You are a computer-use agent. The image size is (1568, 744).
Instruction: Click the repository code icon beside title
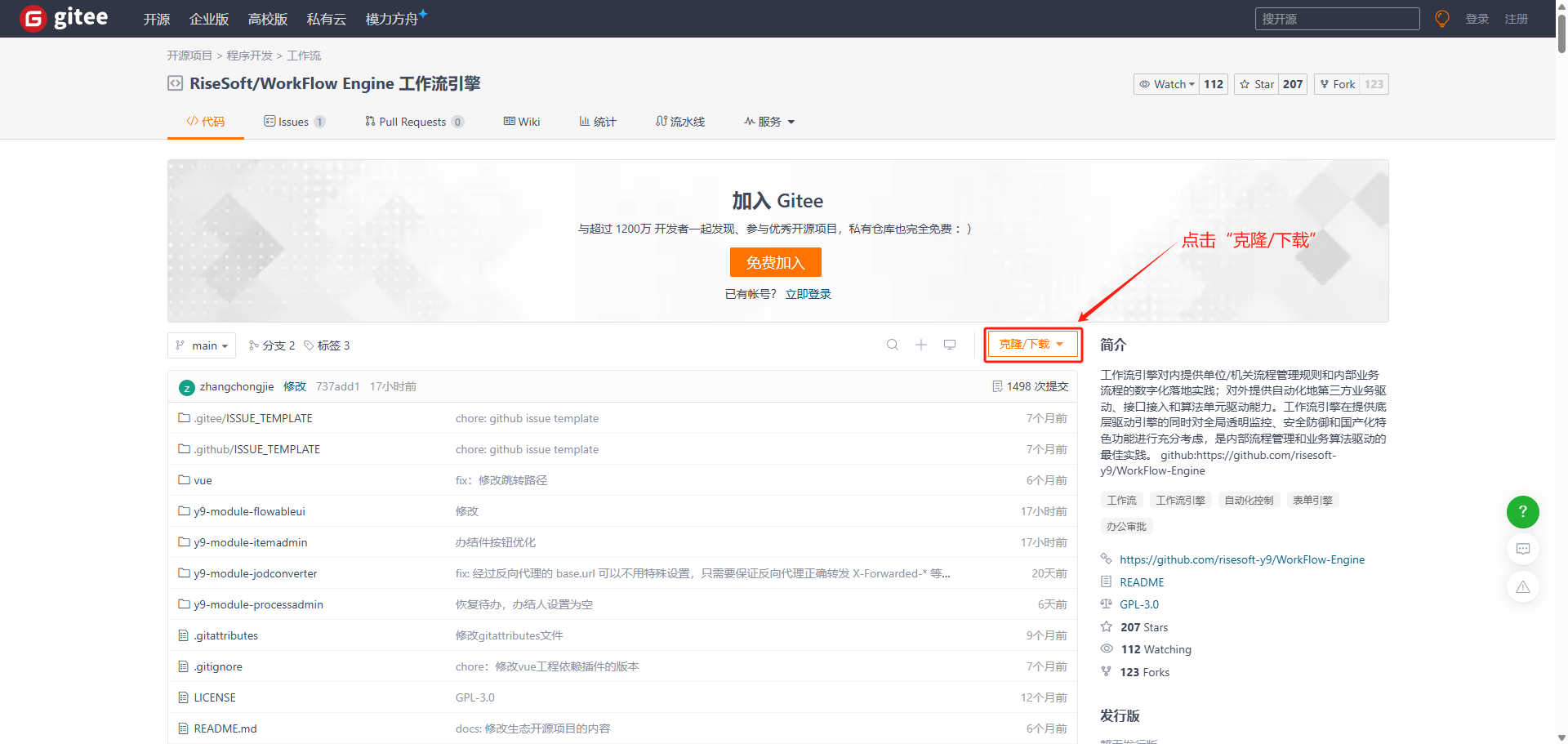pos(175,83)
